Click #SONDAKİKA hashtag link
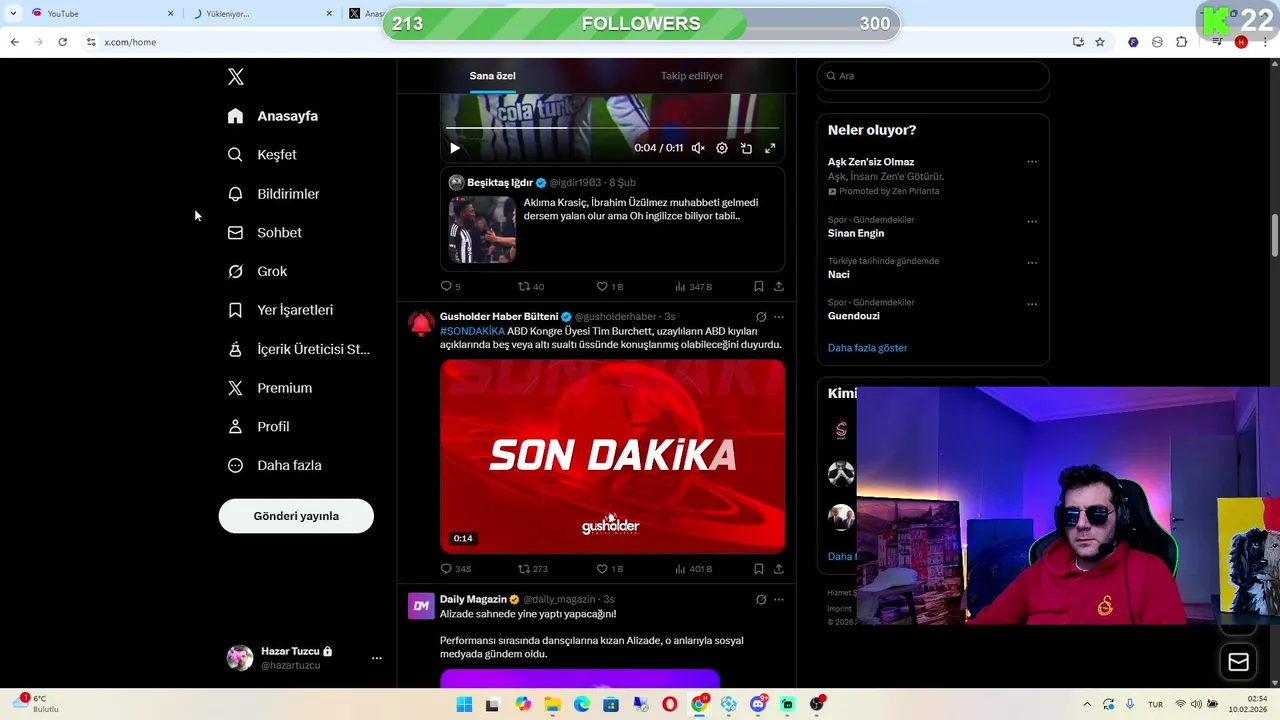 tap(472, 331)
